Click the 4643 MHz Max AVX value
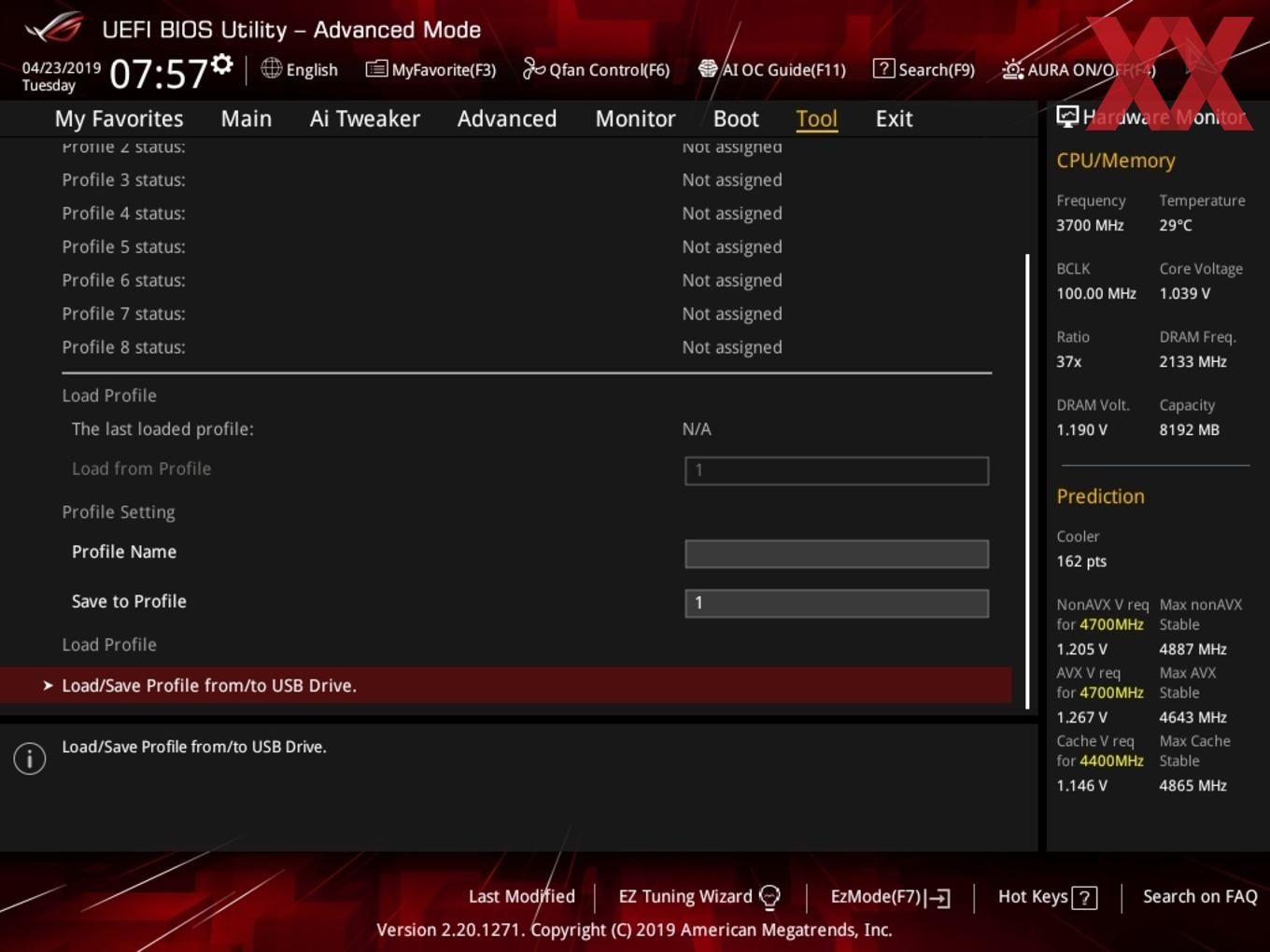The image size is (1270, 952). [1192, 717]
